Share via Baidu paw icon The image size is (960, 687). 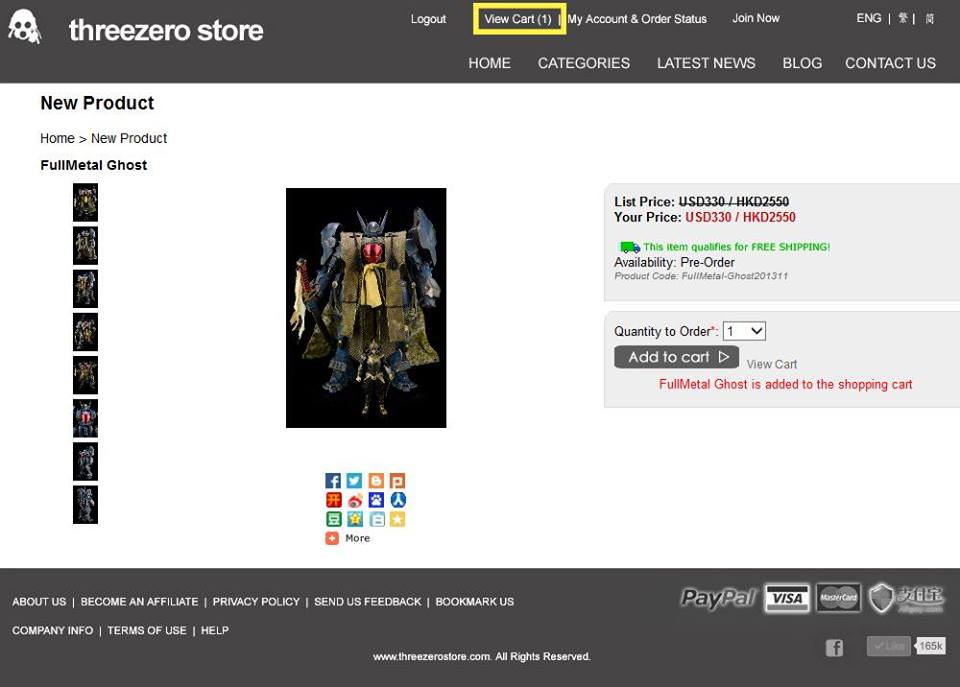pyautogui.click(x=376, y=500)
